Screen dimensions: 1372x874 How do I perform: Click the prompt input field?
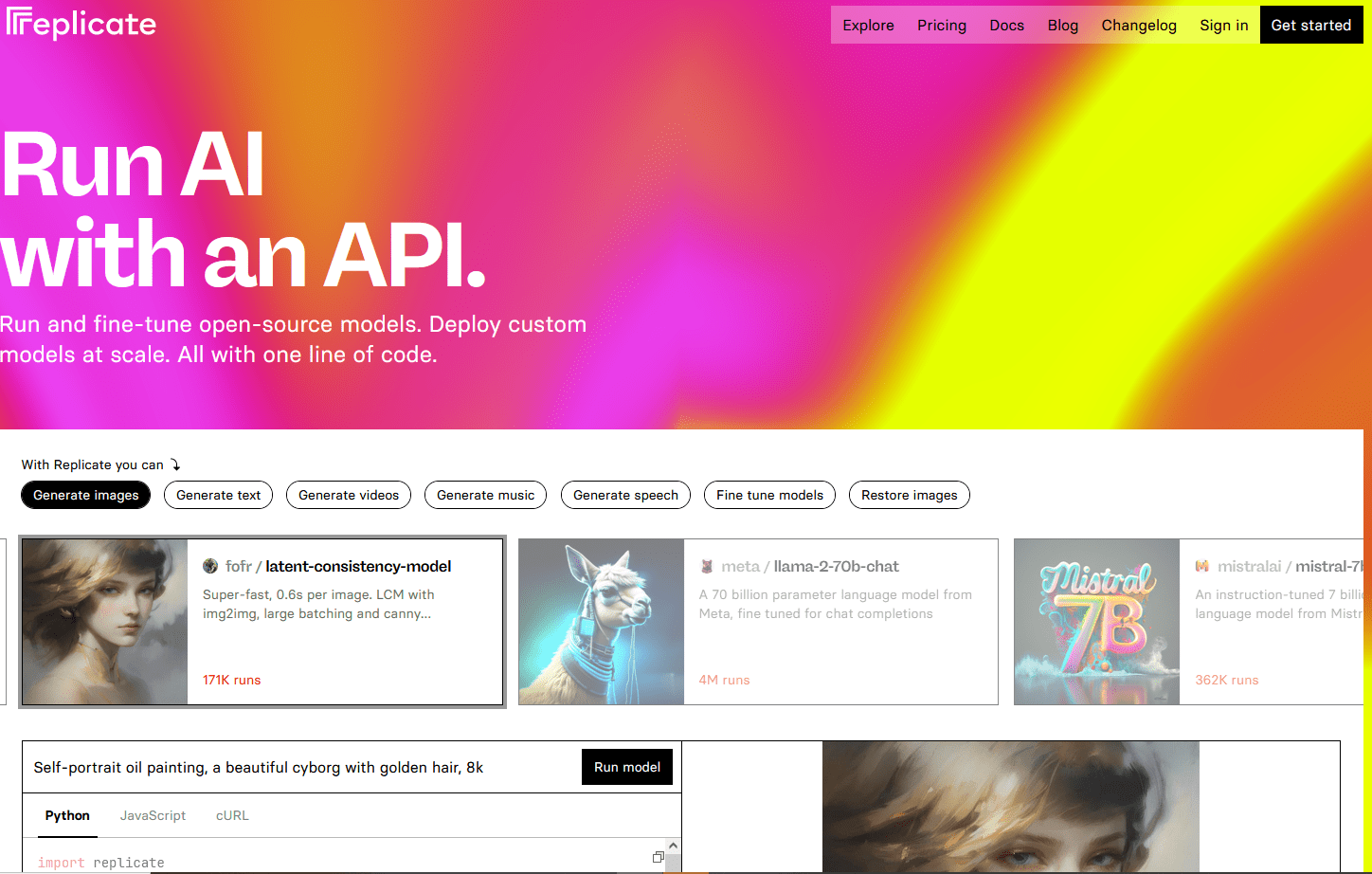pos(301,767)
